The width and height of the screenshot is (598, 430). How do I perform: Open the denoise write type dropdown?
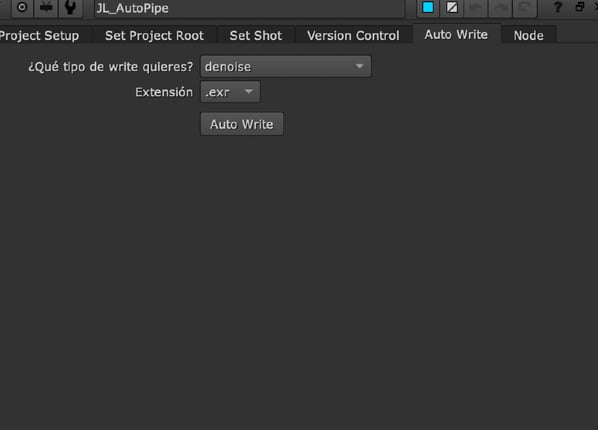click(285, 66)
